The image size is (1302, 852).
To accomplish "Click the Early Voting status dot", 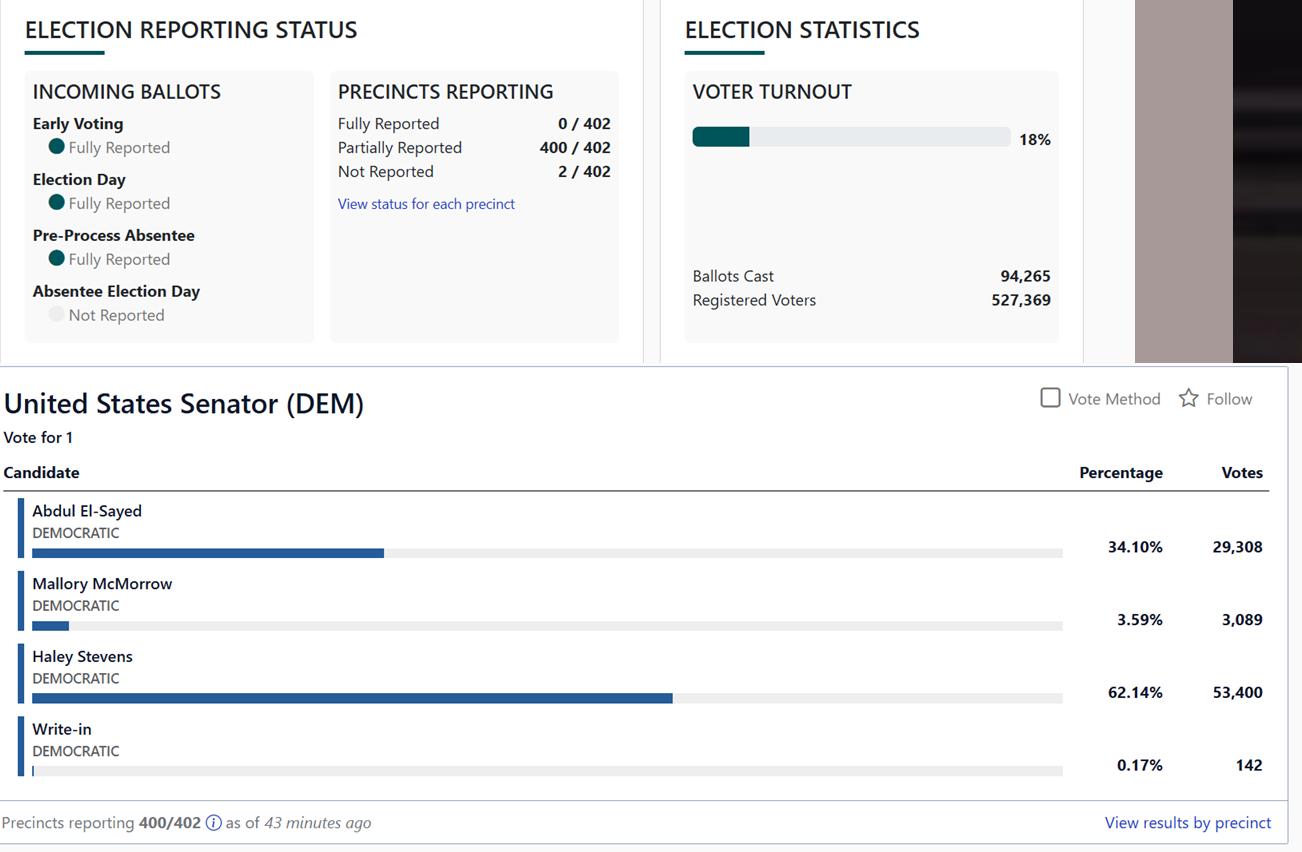I will point(57,147).
